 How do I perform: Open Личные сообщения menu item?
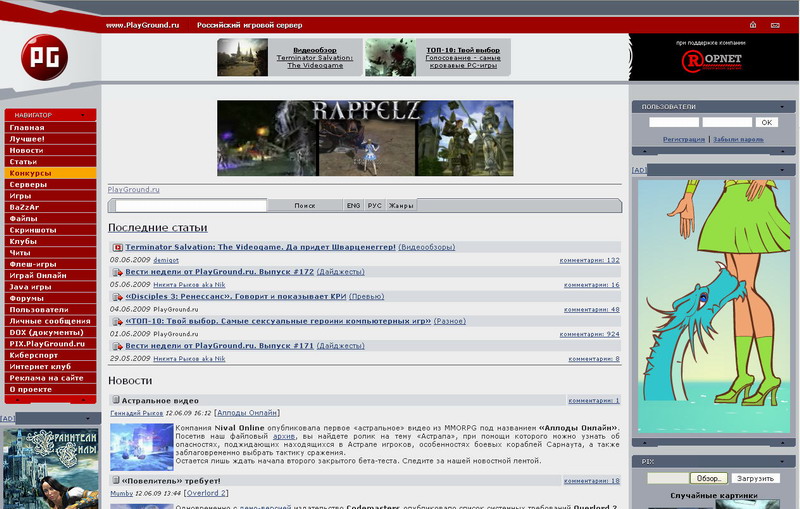(51, 321)
